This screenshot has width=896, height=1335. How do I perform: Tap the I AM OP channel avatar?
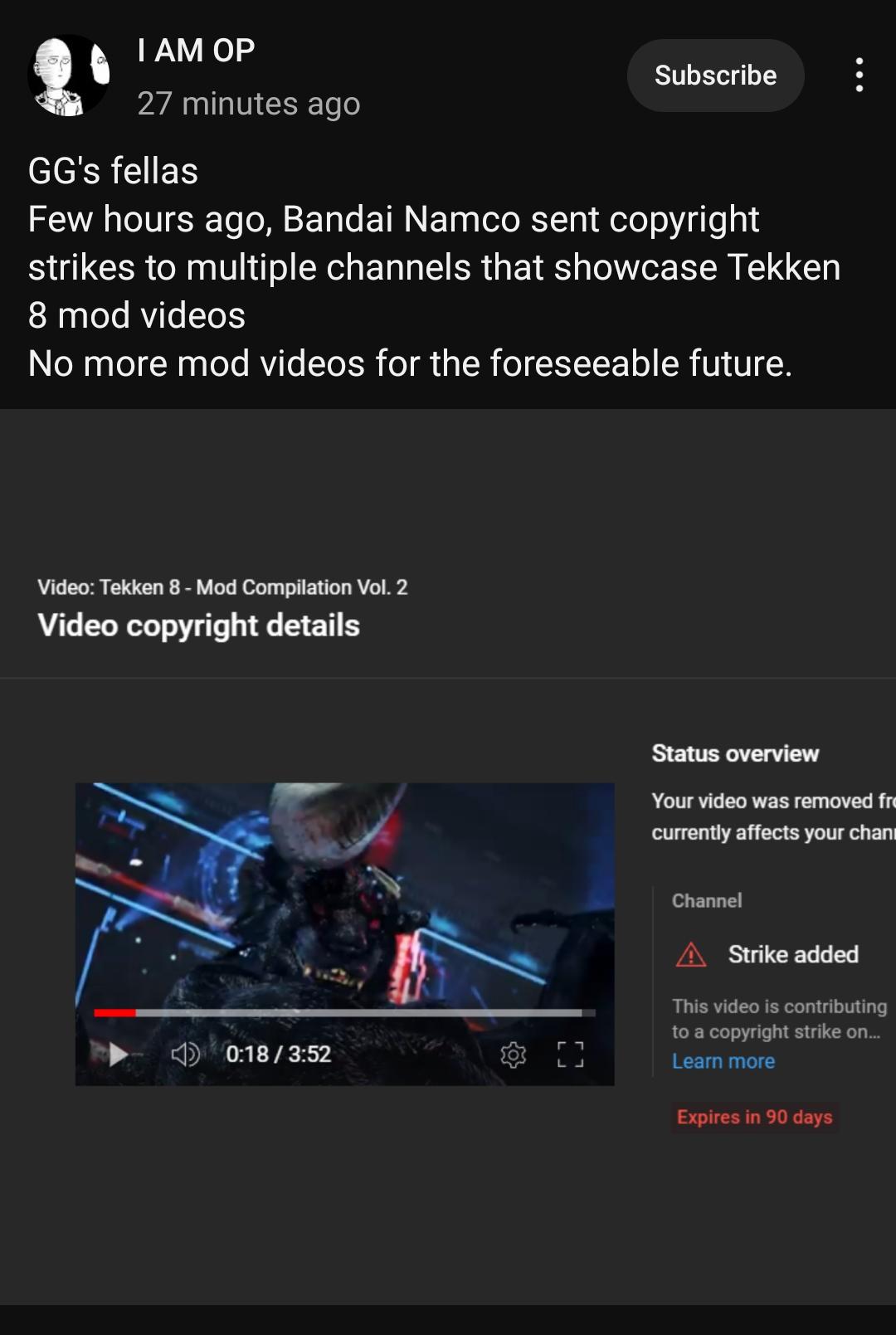(x=69, y=75)
